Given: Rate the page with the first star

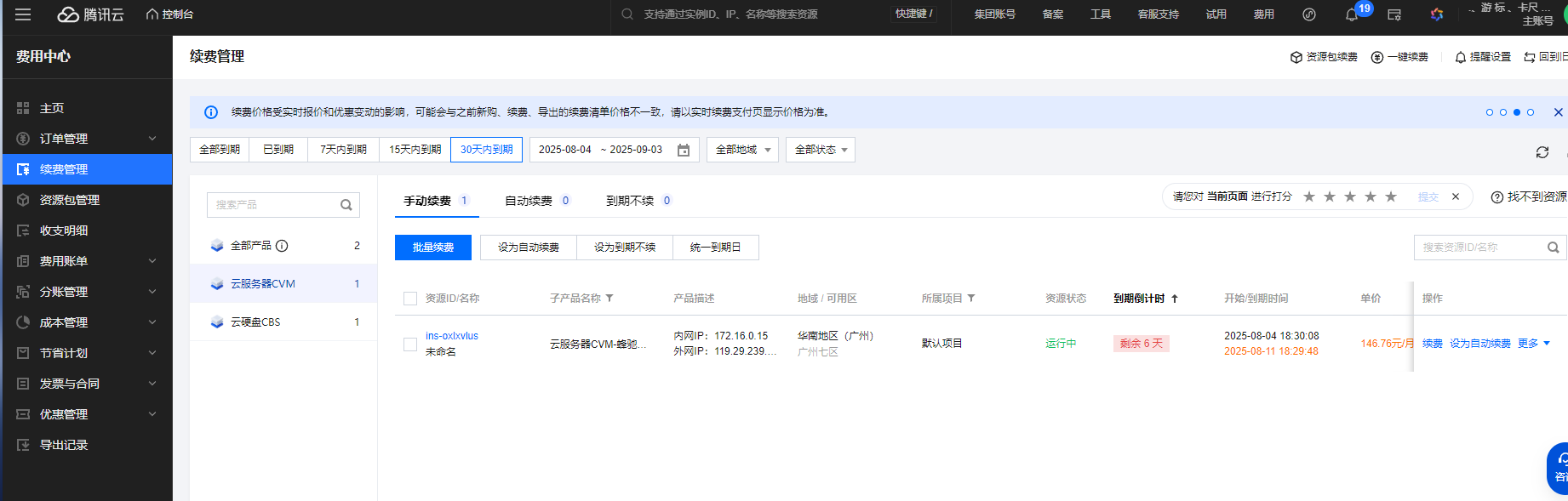Looking at the screenshot, I should [x=1309, y=196].
